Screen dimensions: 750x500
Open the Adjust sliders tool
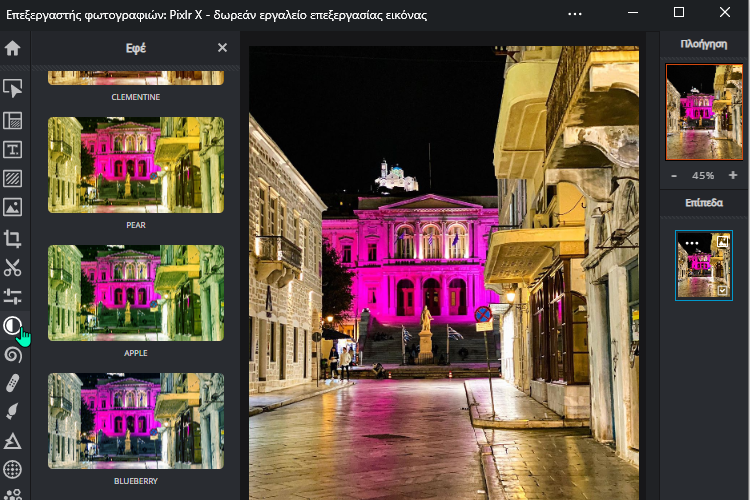(13, 297)
